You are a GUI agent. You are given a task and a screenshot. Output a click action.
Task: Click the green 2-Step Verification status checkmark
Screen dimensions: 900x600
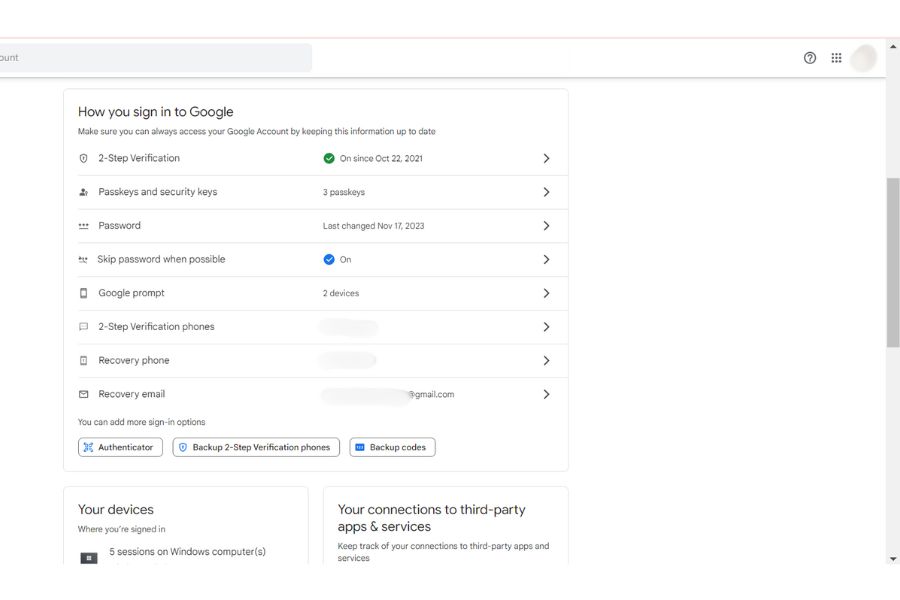(329, 159)
